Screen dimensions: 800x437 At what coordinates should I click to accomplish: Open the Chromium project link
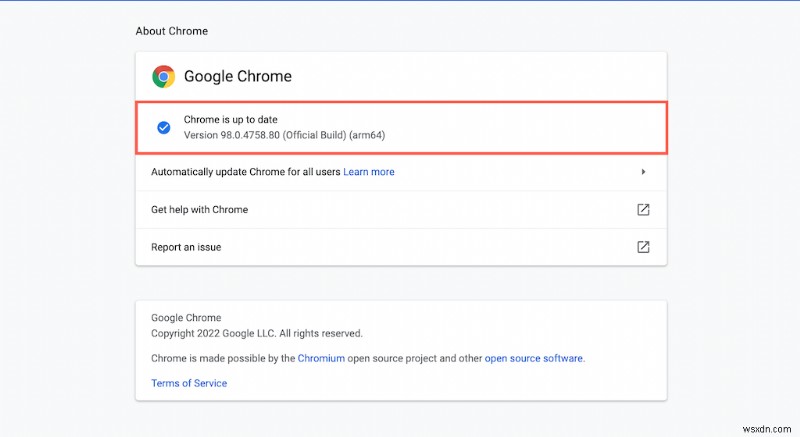tap(321, 358)
